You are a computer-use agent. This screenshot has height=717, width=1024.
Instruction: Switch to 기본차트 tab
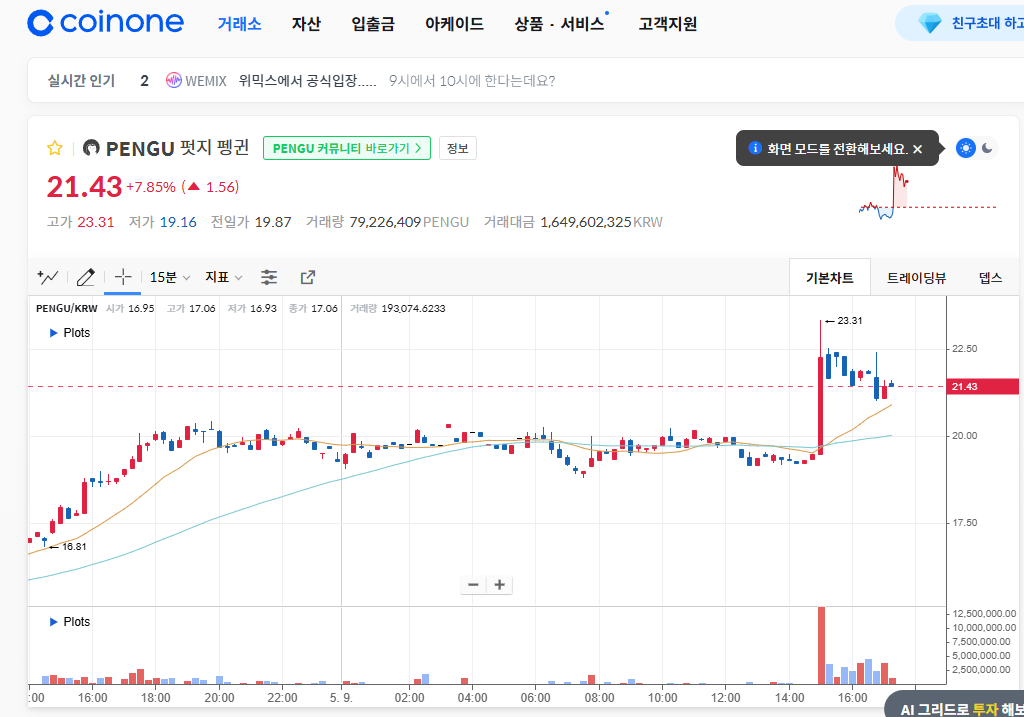click(x=829, y=278)
